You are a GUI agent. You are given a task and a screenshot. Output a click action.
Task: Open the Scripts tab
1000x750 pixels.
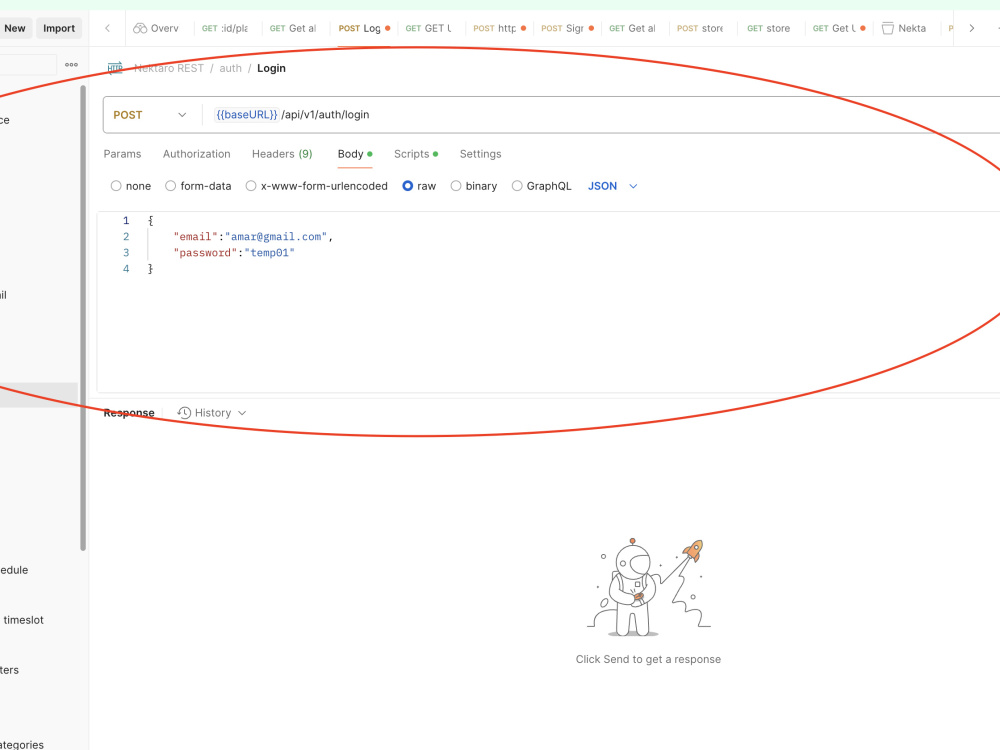(416, 154)
